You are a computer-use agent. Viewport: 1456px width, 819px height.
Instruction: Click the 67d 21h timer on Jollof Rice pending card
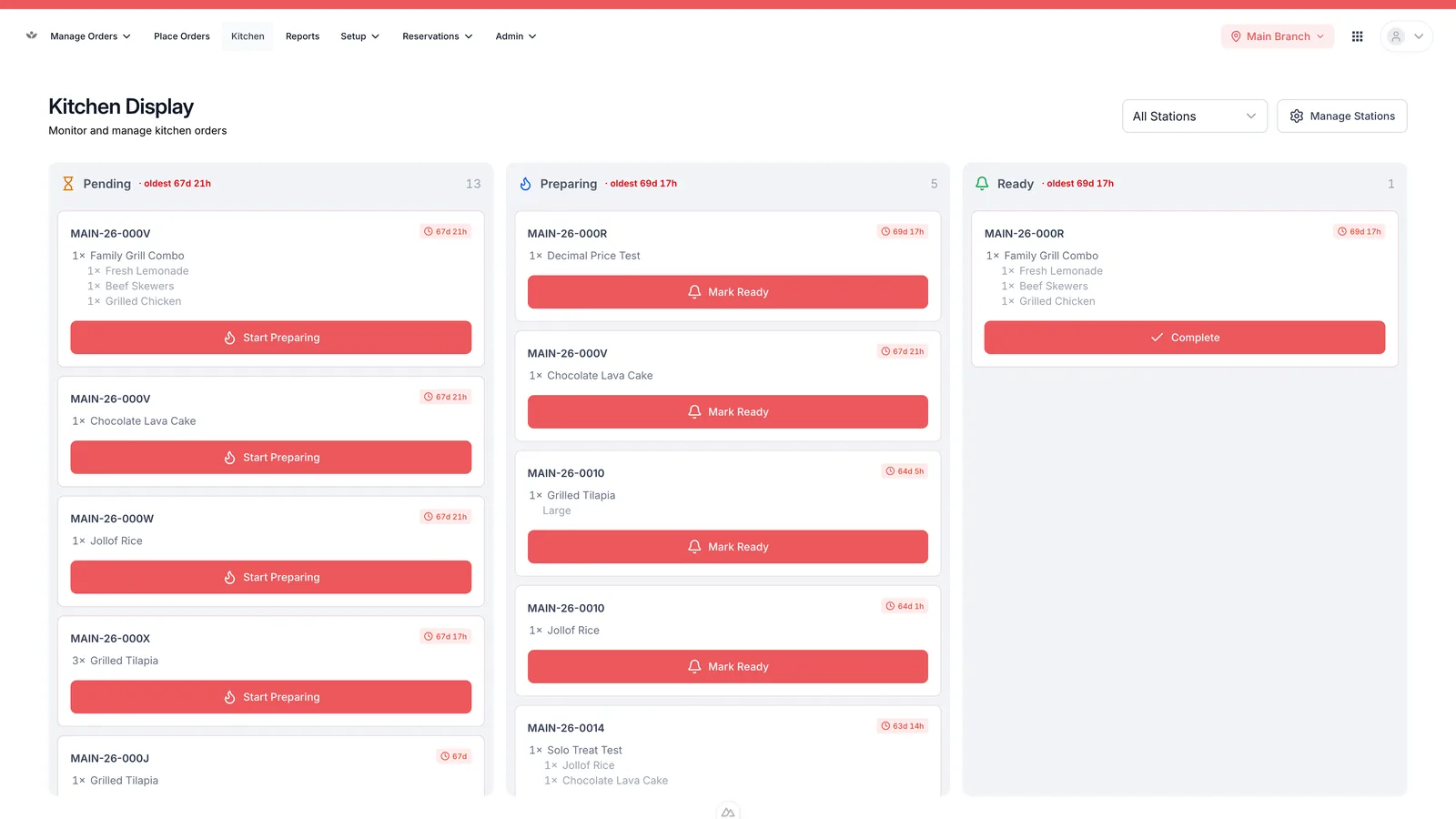(x=446, y=517)
